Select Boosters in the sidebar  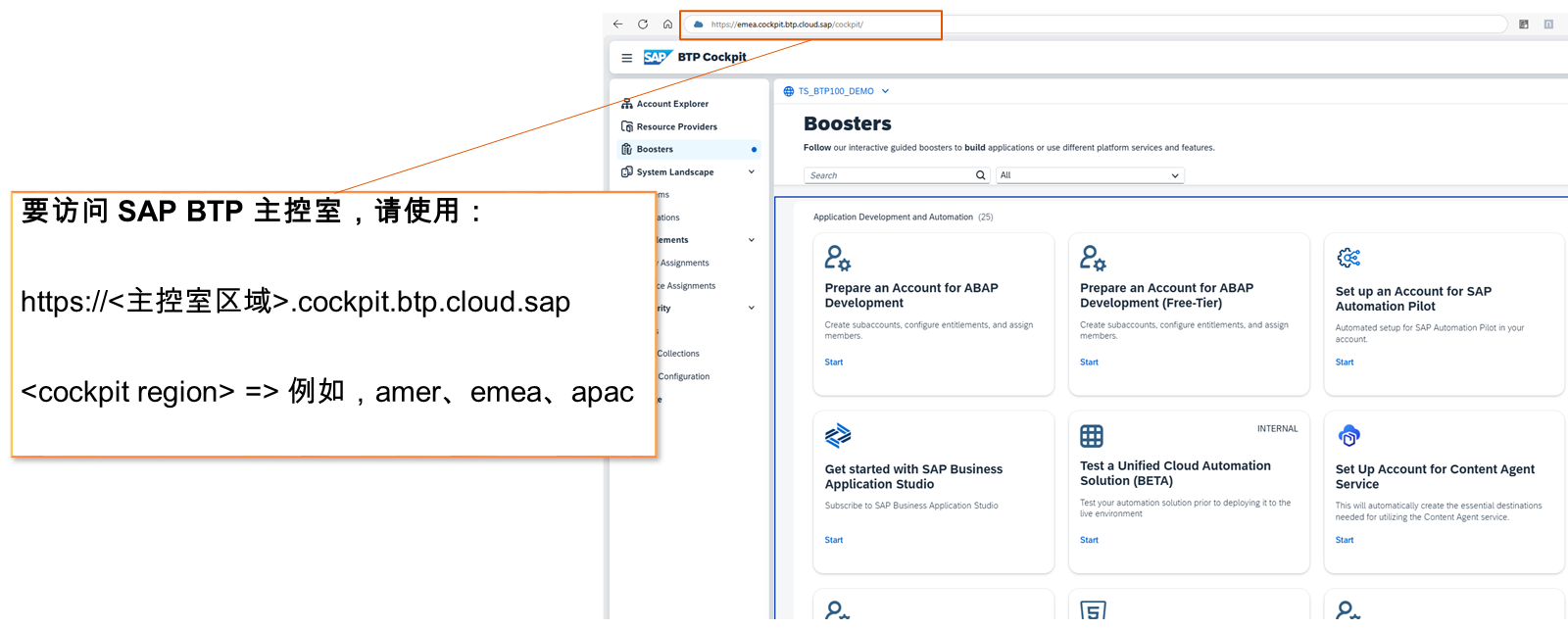pos(689,149)
